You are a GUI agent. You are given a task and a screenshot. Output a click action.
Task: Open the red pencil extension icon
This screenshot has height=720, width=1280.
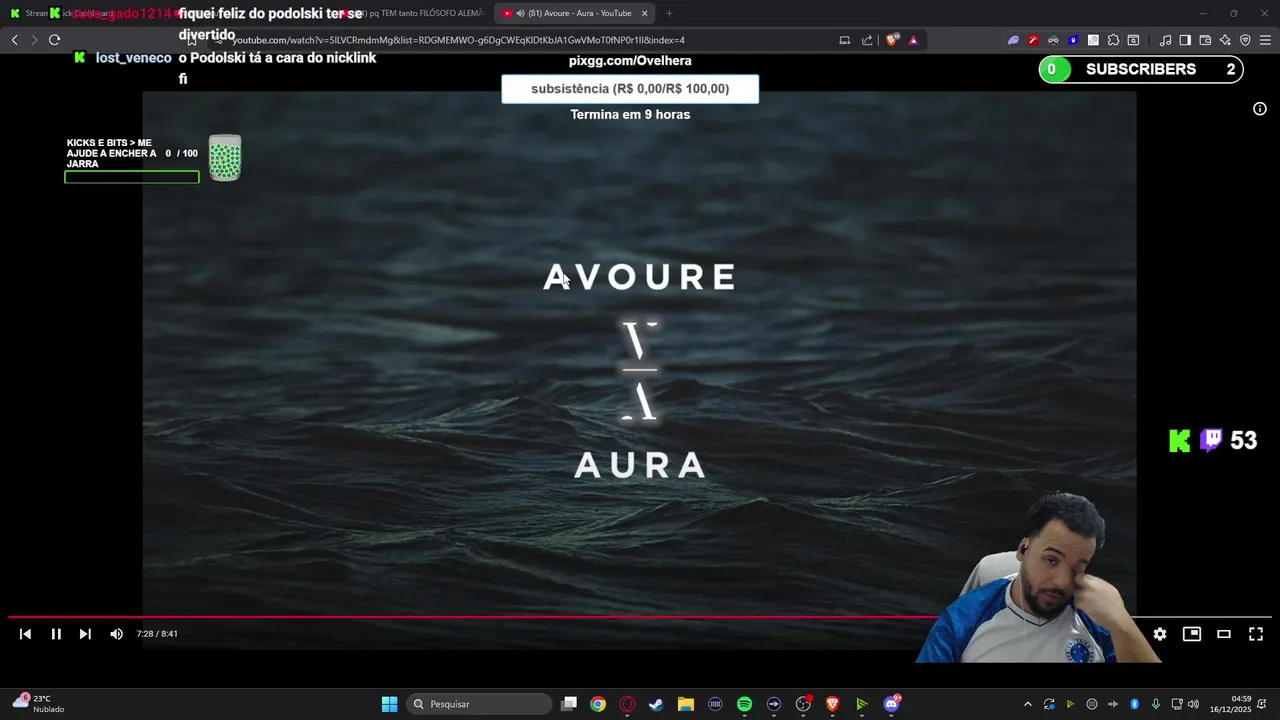[x=1033, y=40]
